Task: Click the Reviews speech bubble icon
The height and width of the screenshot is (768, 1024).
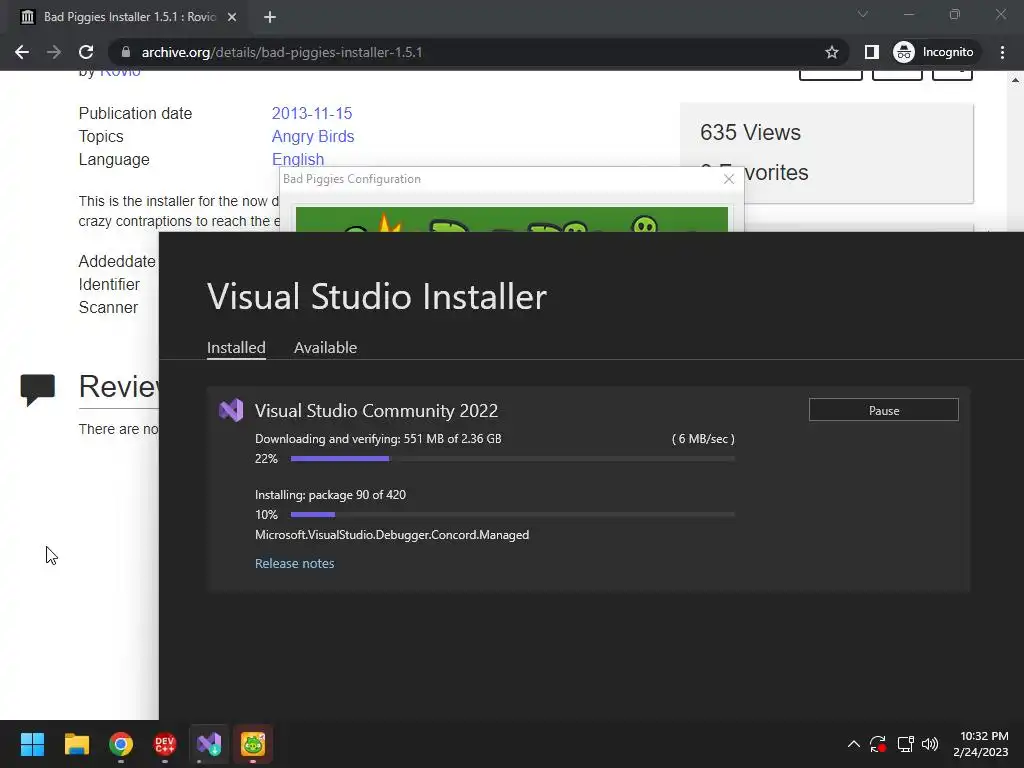Action: pos(38,390)
